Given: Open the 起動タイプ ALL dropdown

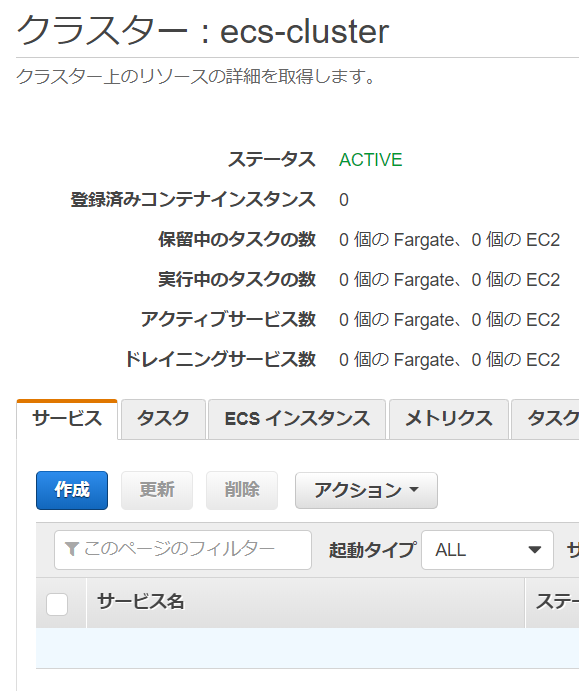Looking at the screenshot, I should 487,550.
